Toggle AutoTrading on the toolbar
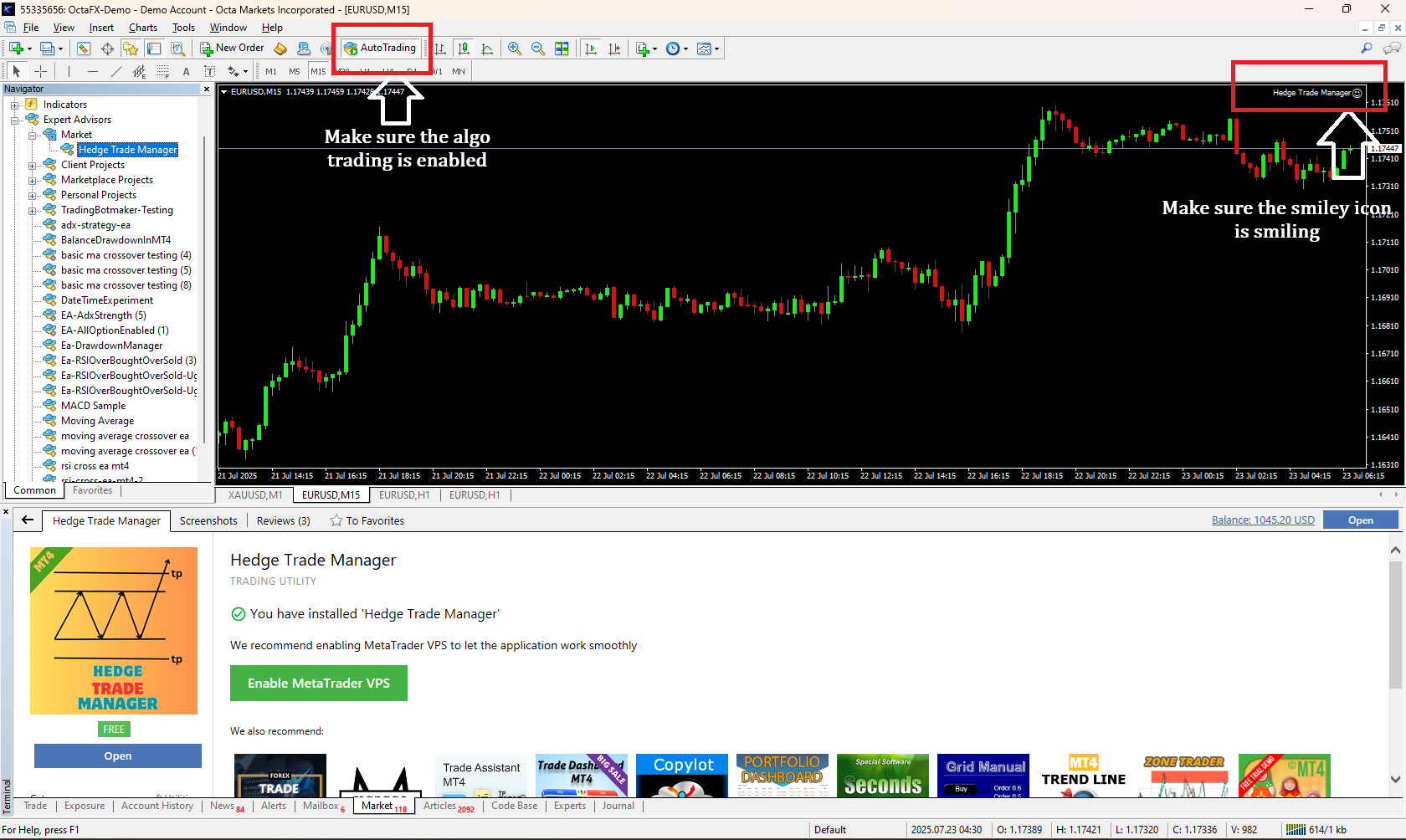The height and width of the screenshot is (840, 1406). 381,49
